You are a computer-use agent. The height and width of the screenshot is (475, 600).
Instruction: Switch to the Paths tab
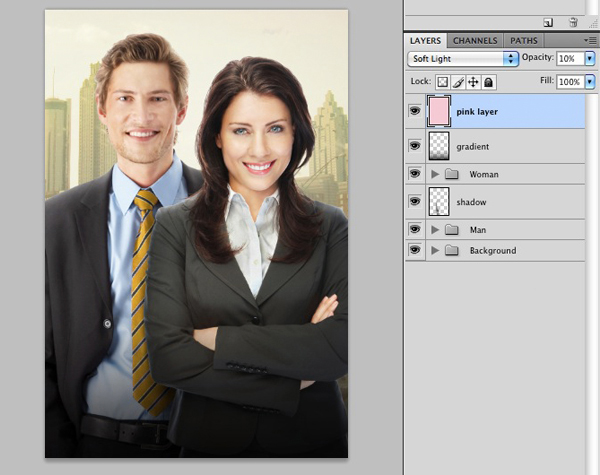[x=524, y=41]
